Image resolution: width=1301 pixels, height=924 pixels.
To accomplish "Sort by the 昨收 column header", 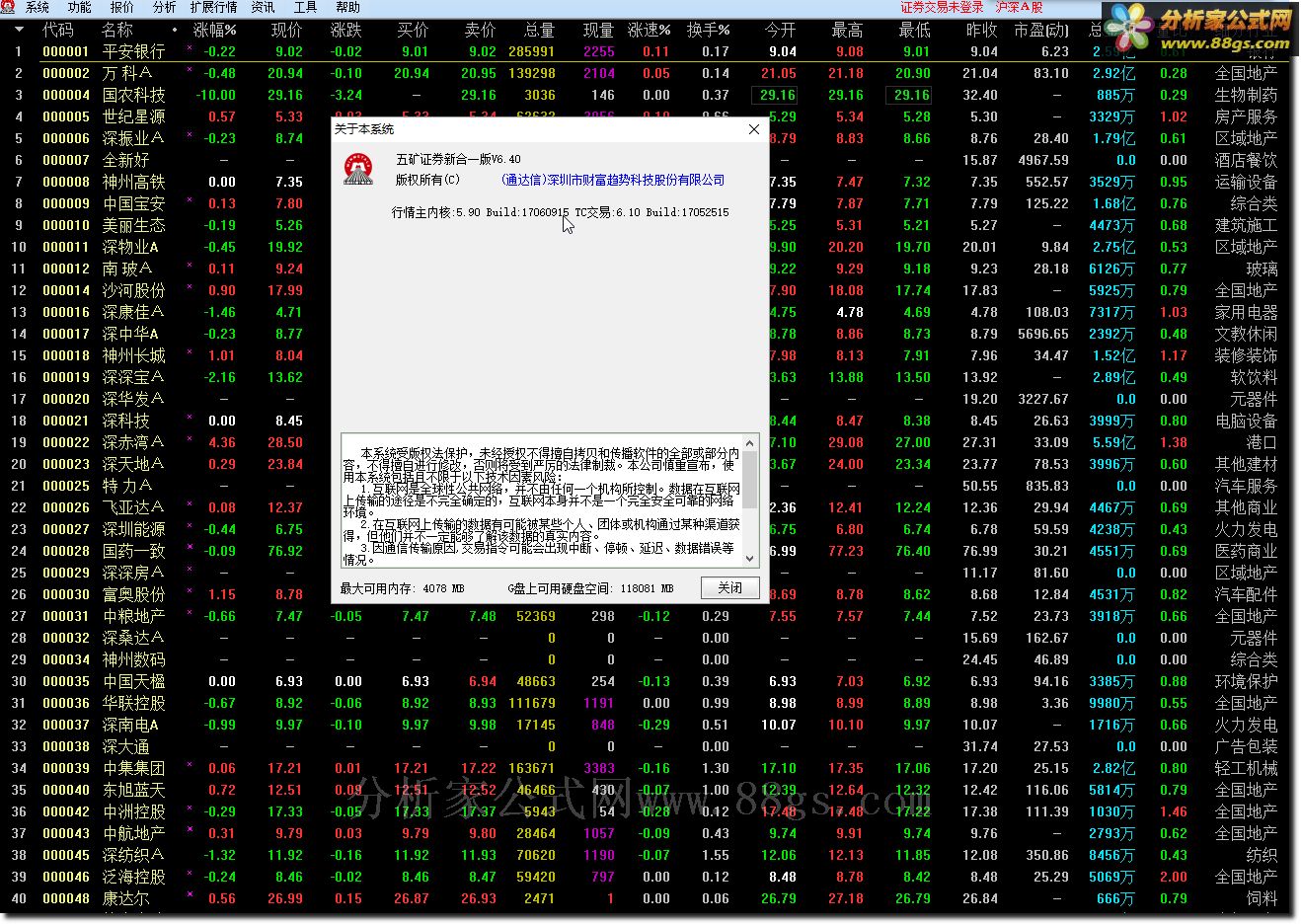I will 981,30.
